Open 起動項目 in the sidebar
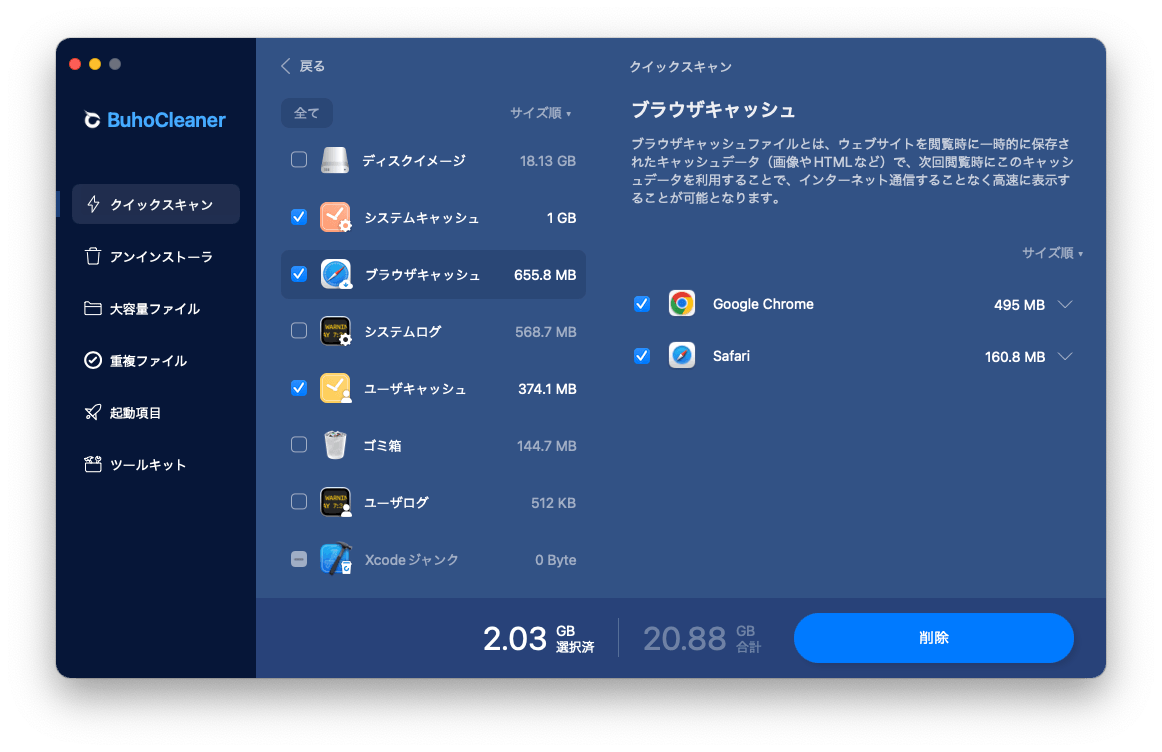 [x=156, y=412]
